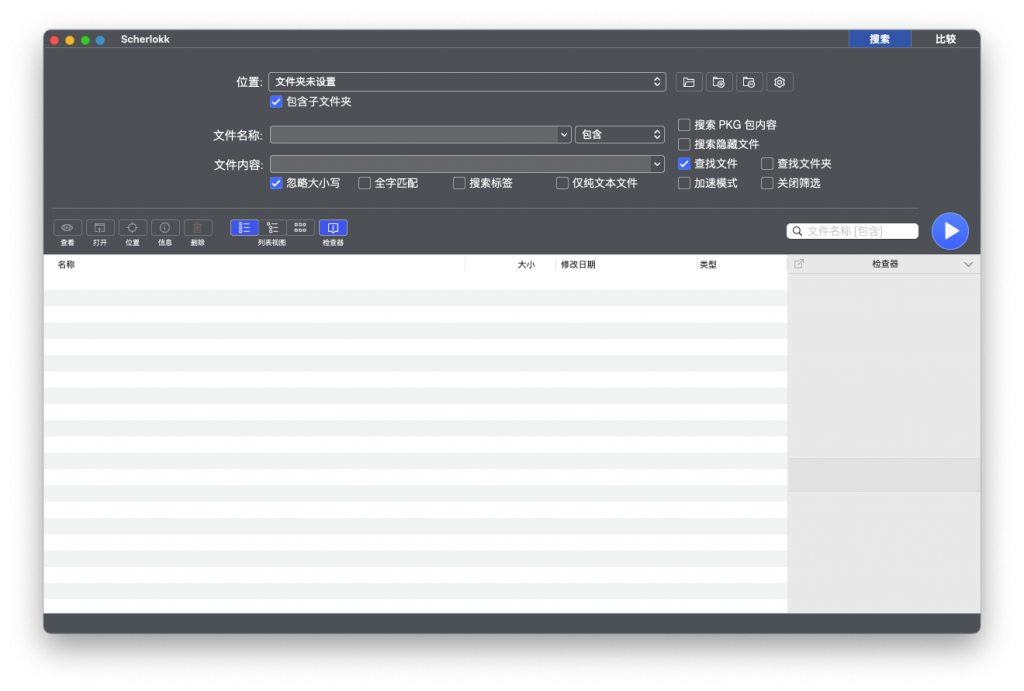Switch to tree outline view icon
The height and width of the screenshot is (691, 1024).
point(272,227)
